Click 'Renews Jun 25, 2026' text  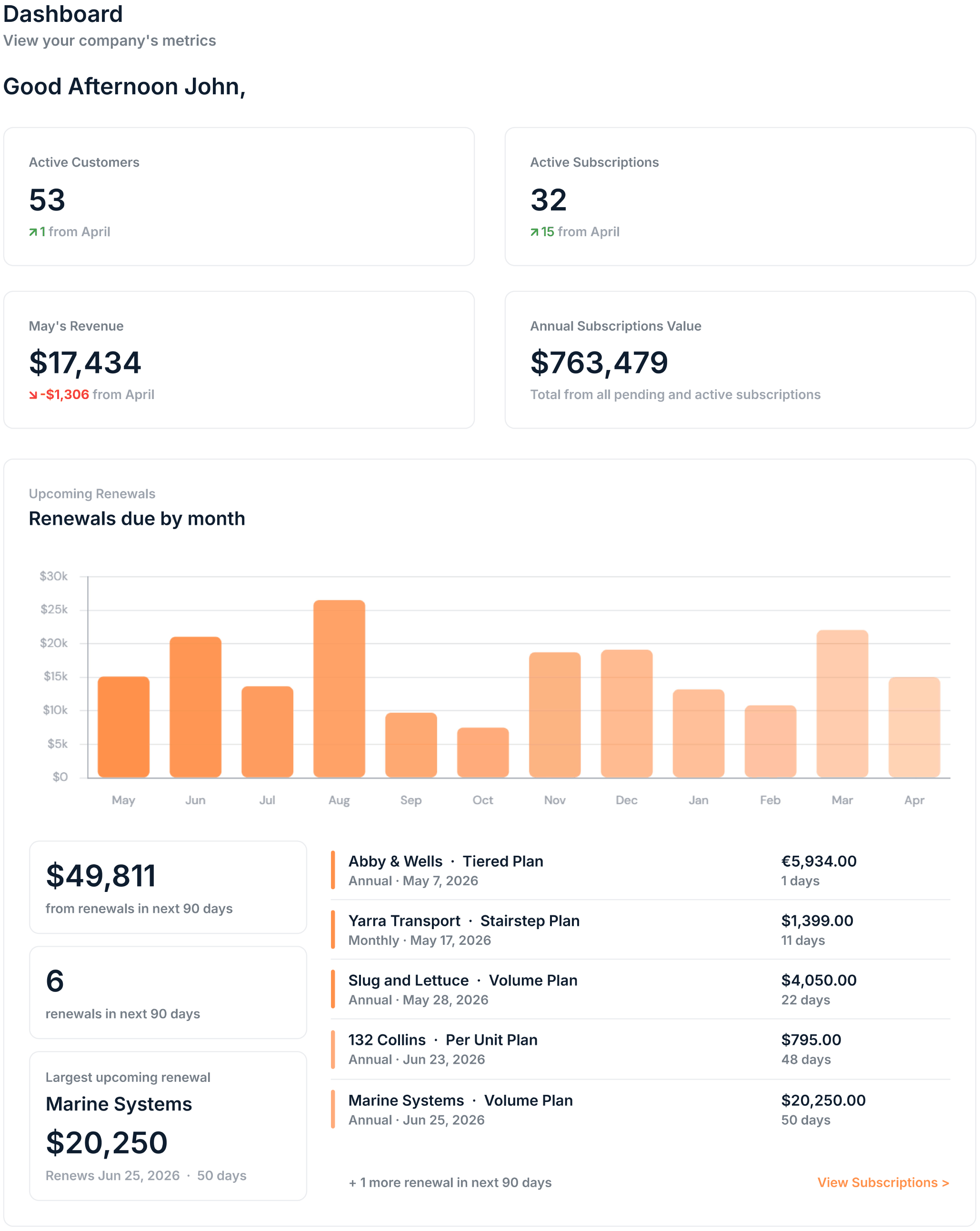pos(112,1176)
